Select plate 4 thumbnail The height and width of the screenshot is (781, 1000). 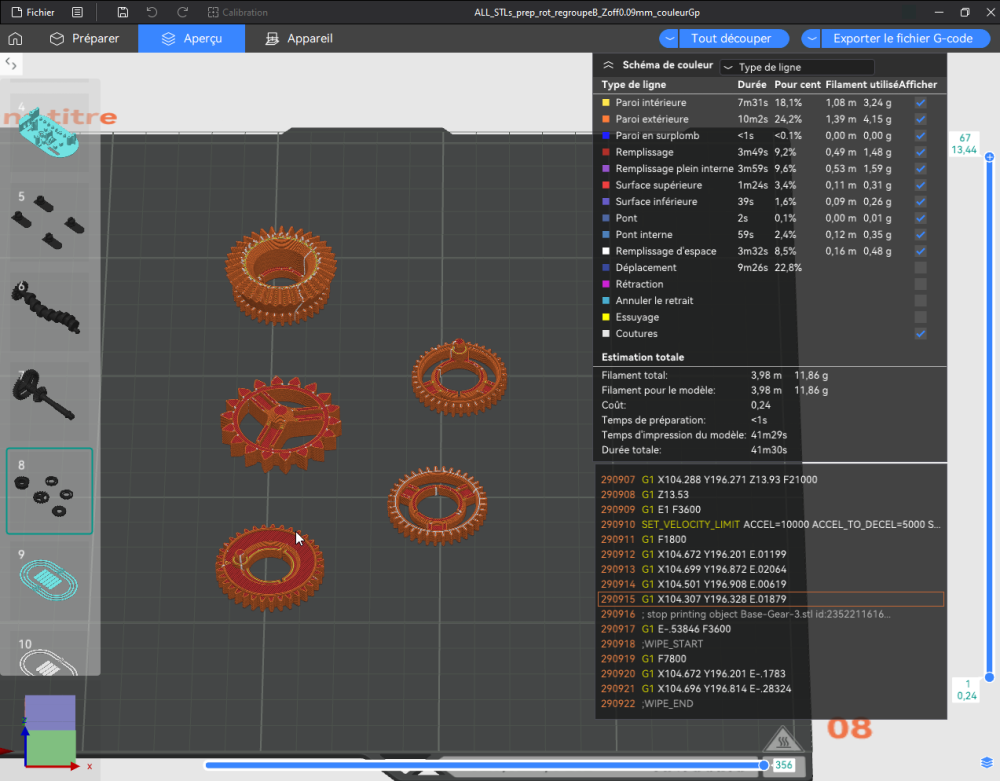click(50, 131)
